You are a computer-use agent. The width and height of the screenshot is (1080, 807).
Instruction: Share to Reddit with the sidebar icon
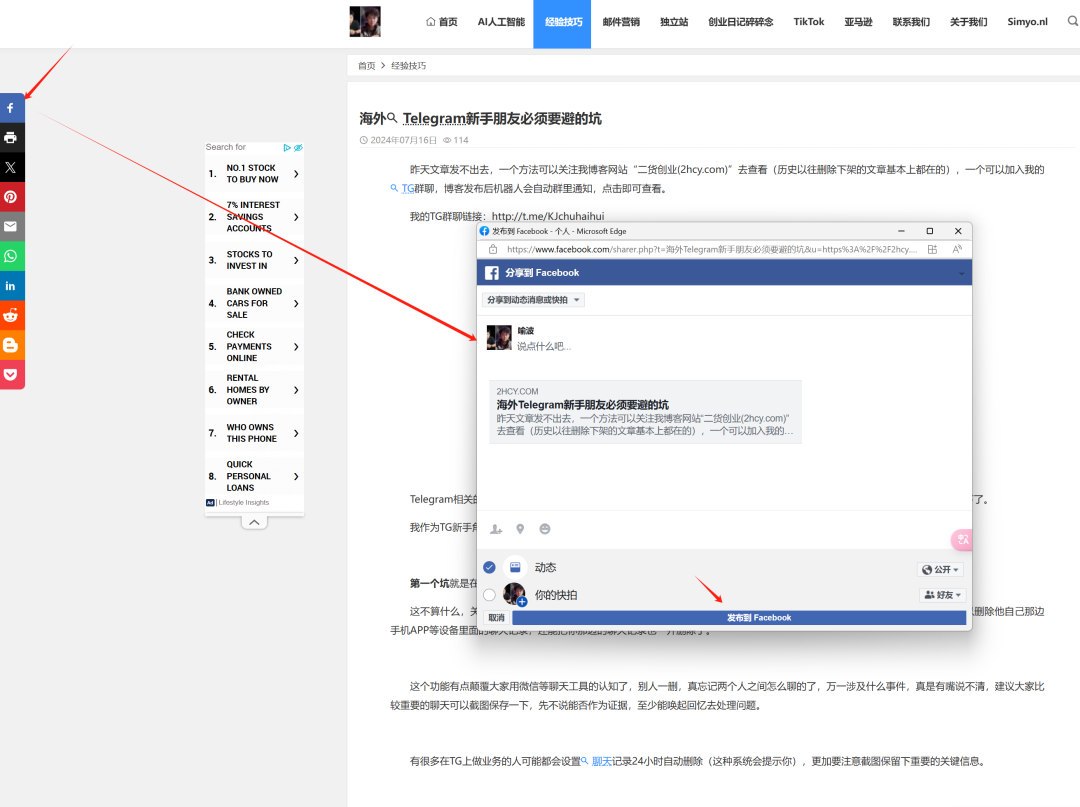tap(11, 315)
